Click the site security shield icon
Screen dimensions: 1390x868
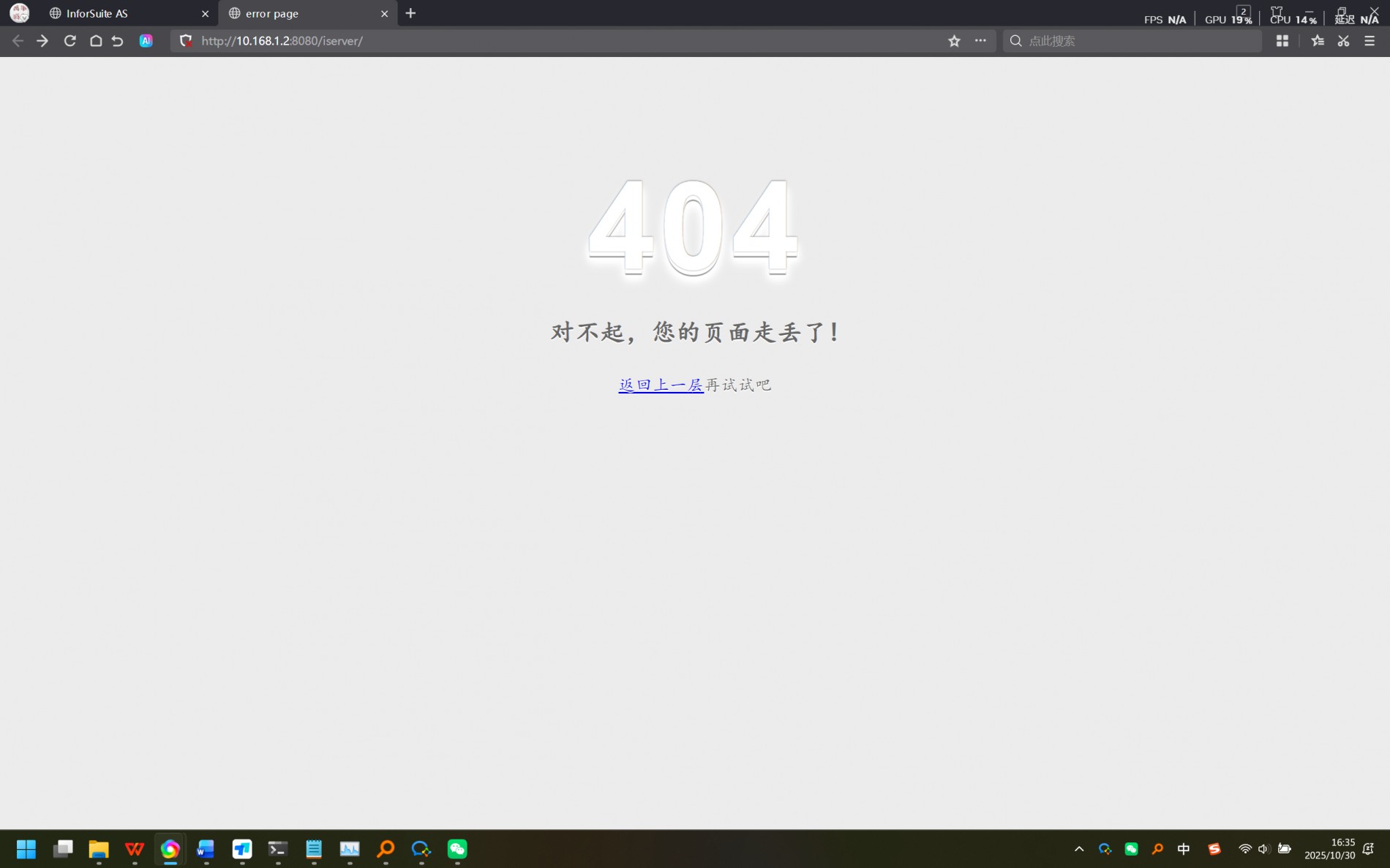click(186, 41)
